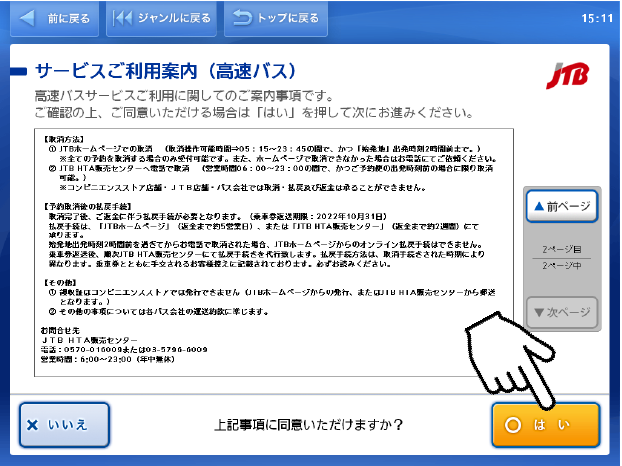Click the question 上記事項に同意いただけますか？
Viewport: 622px width, 466px height.
tap(309, 425)
